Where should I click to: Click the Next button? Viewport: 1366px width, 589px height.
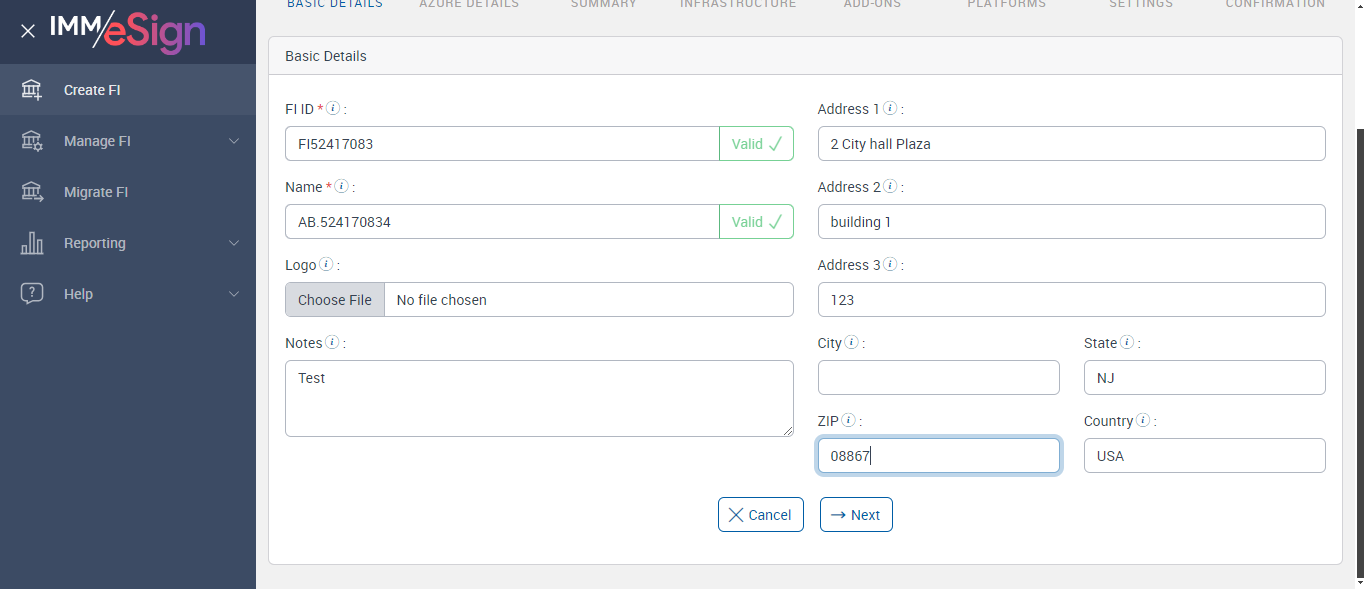pos(856,515)
